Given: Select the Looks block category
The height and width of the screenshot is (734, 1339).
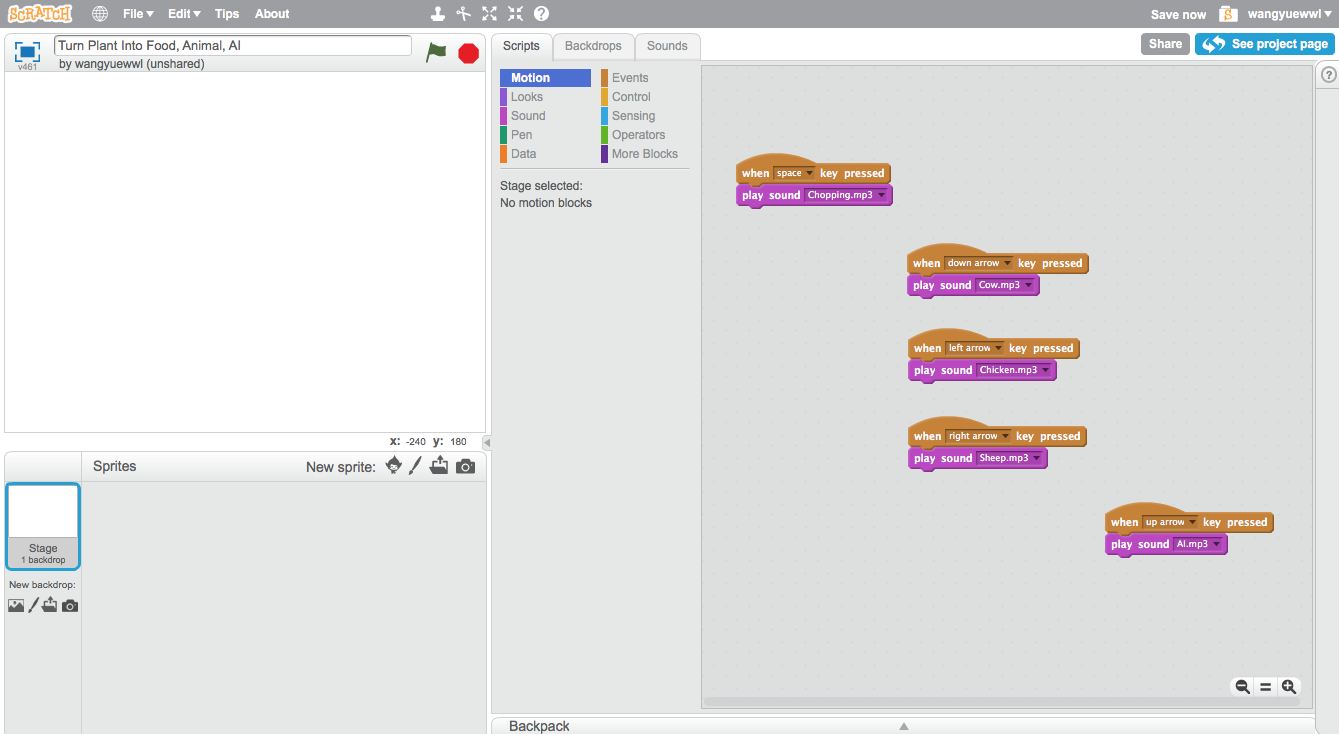Looking at the screenshot, I should [x=527, y=97].
